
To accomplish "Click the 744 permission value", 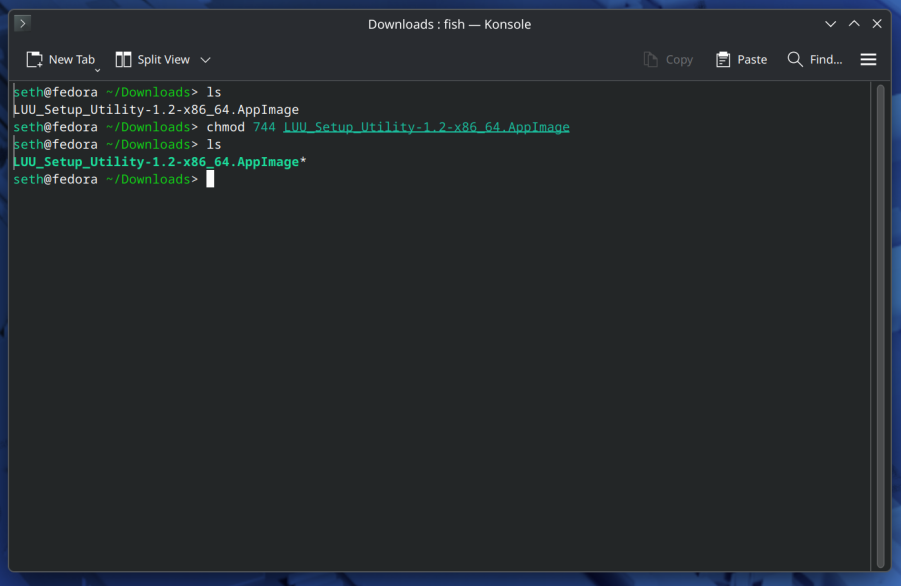I will coord(264,127).
